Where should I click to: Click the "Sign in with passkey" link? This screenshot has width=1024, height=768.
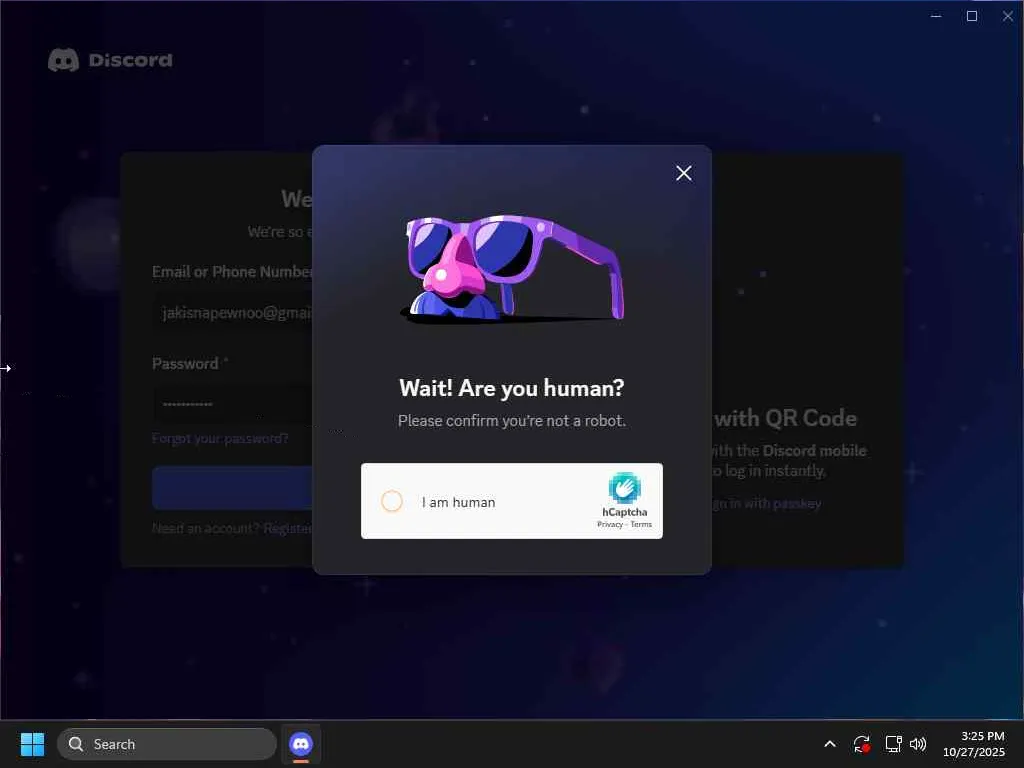coord(765,504)
